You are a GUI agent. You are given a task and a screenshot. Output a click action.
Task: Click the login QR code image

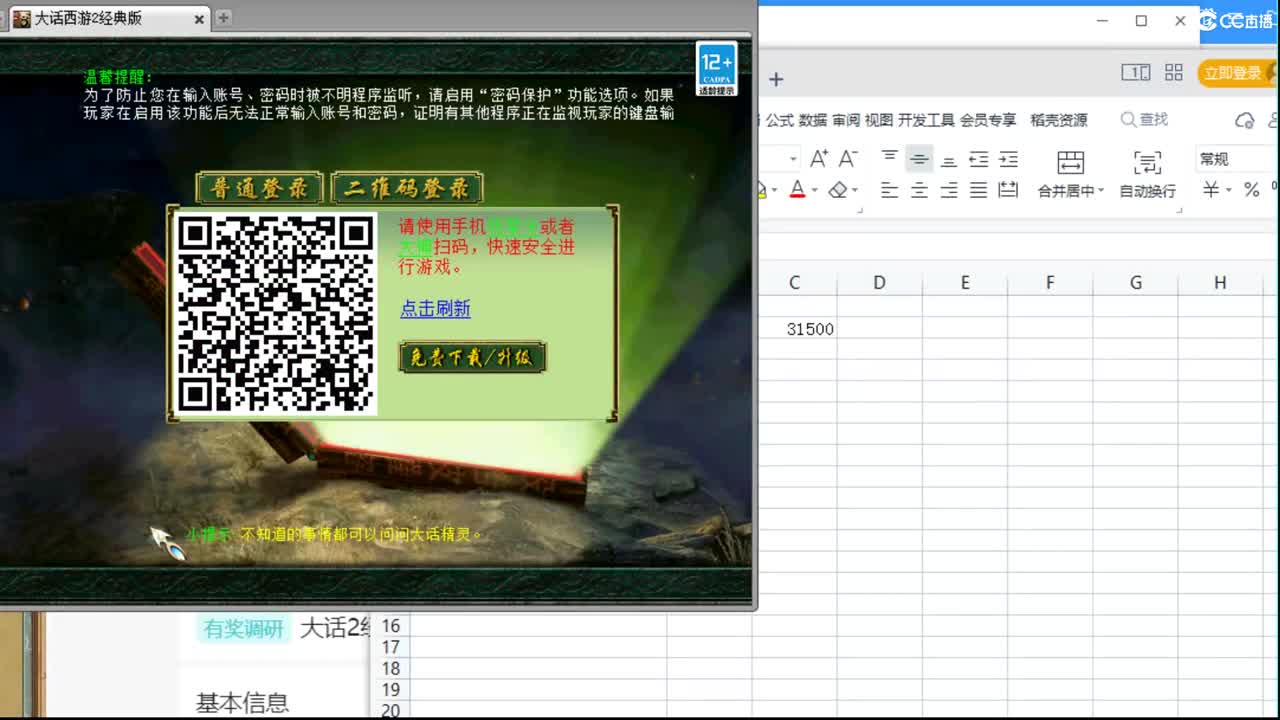275,313
